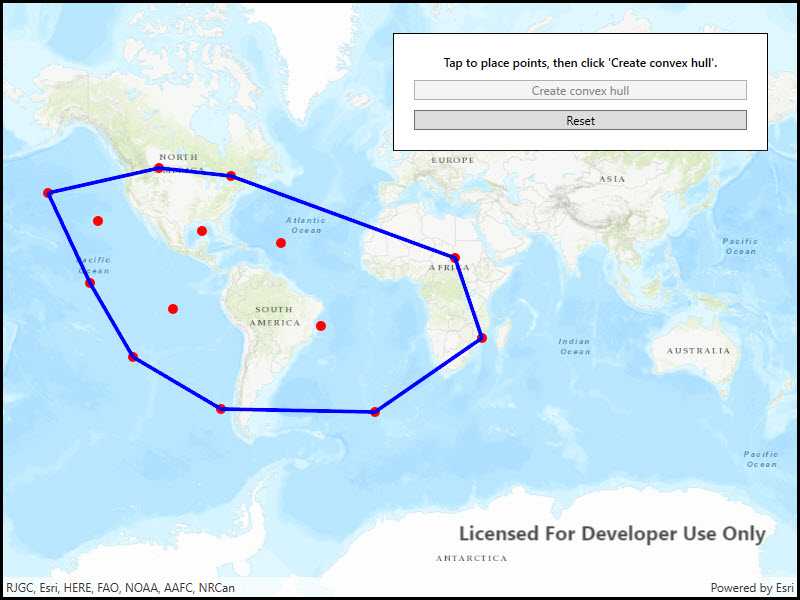This screenshot has width=800, height=600.
Task: Click the southern hull vertex below South America
Action: 220,408
